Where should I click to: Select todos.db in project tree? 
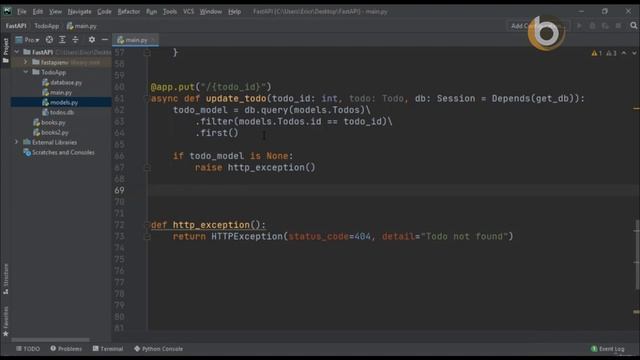tap(58, 112)
